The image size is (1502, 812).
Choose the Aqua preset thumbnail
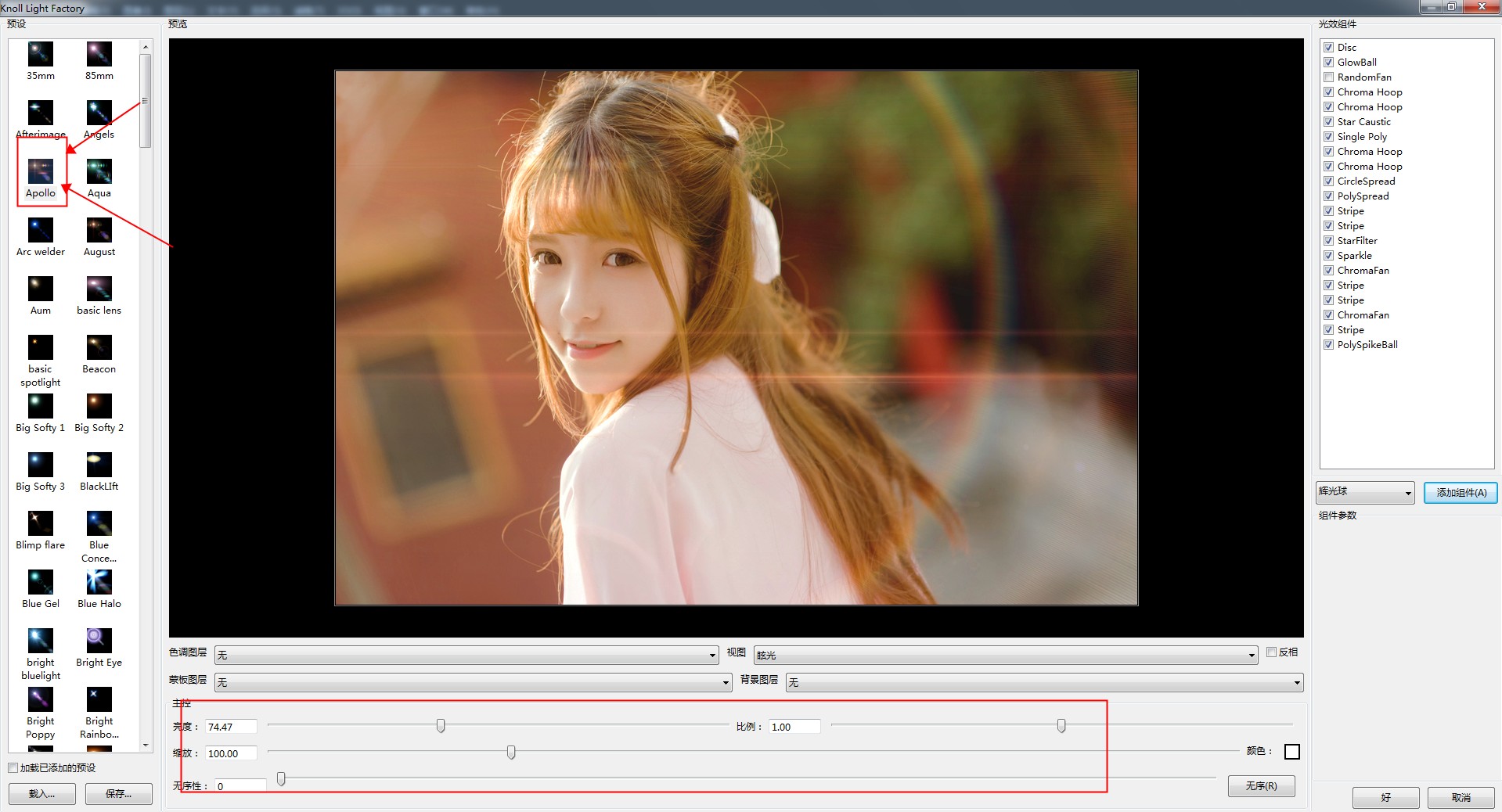99,171
